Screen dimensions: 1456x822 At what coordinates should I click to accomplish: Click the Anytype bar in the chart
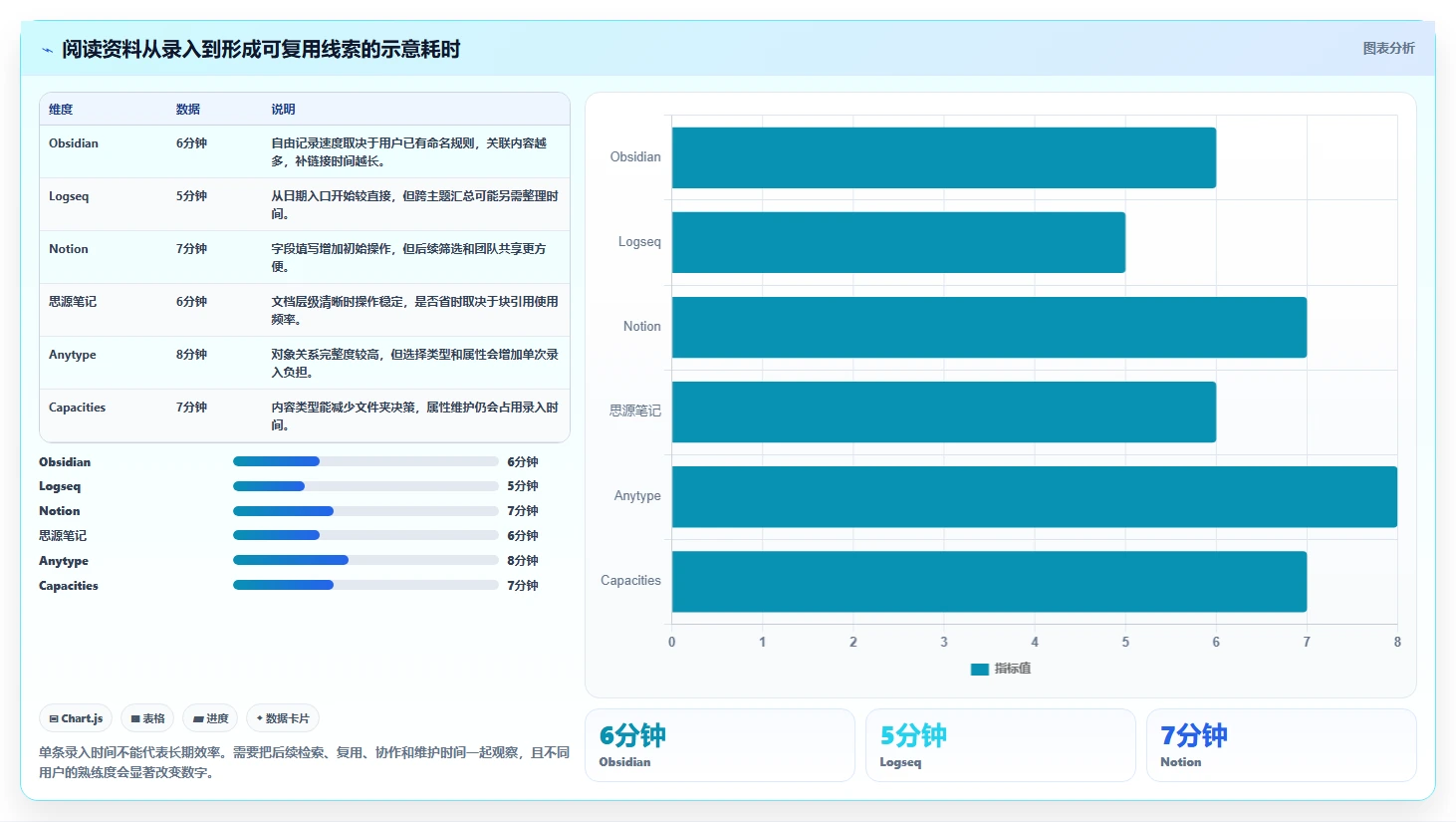1035,496
